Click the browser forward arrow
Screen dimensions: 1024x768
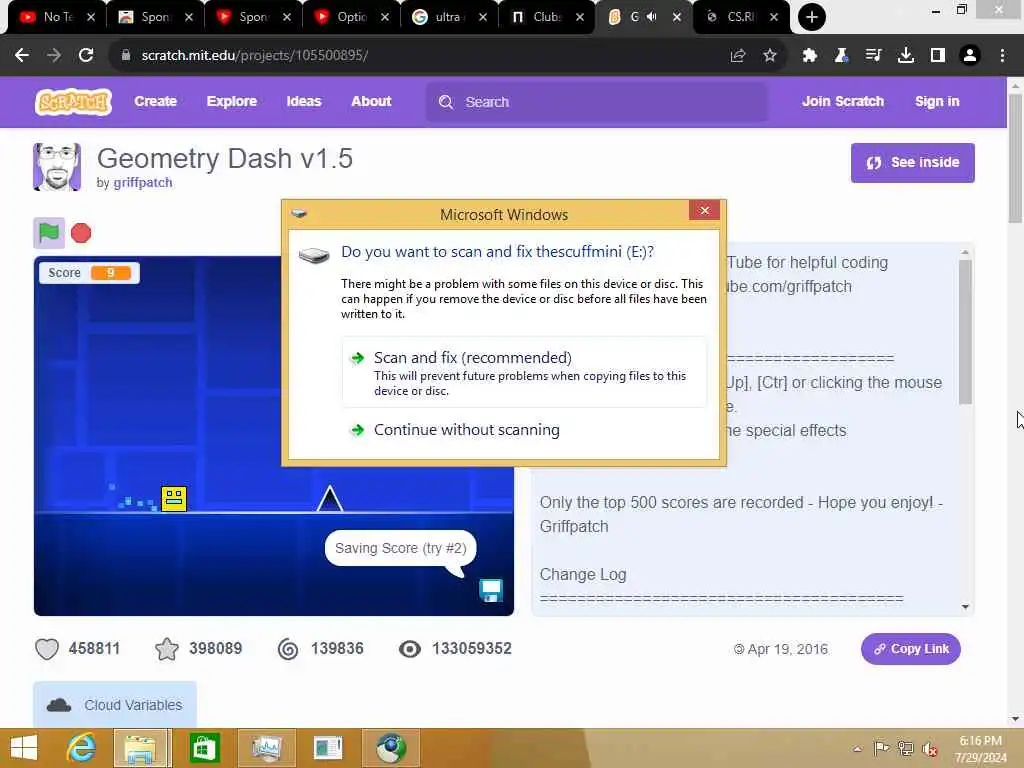click(54, 56)
